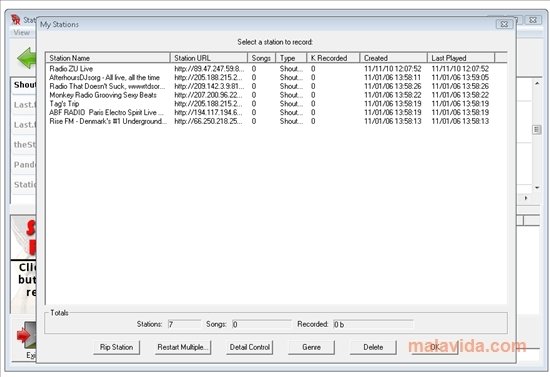Click Created date 11/01/06 13:58:26

pos(393,86)
